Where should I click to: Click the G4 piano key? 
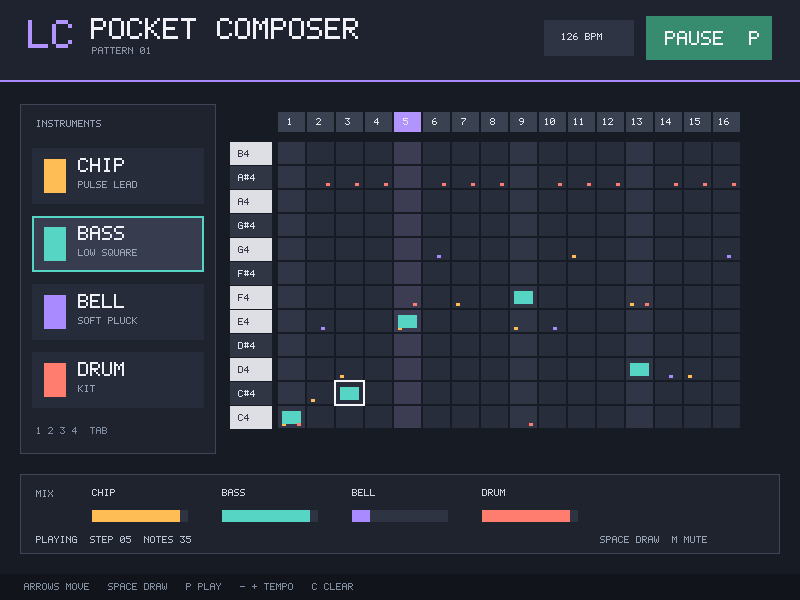click(251, 249)
